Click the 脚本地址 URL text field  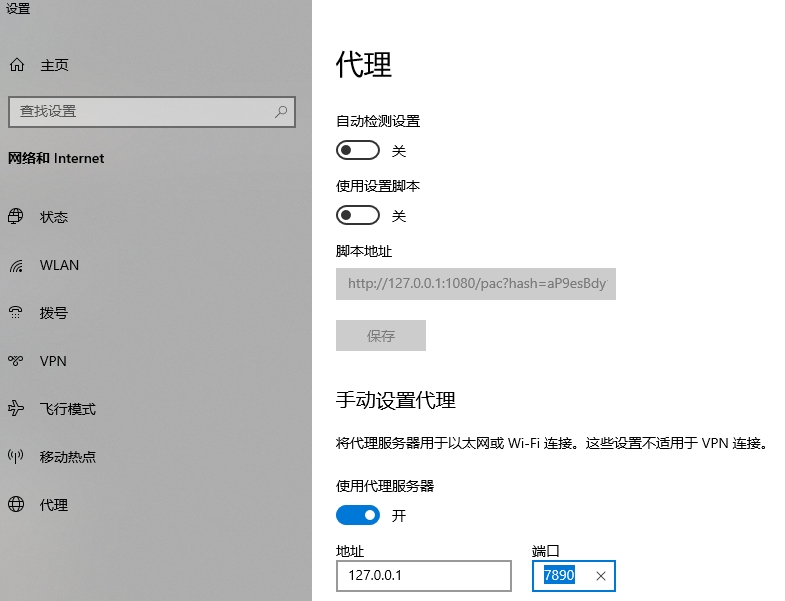(476, 284)
